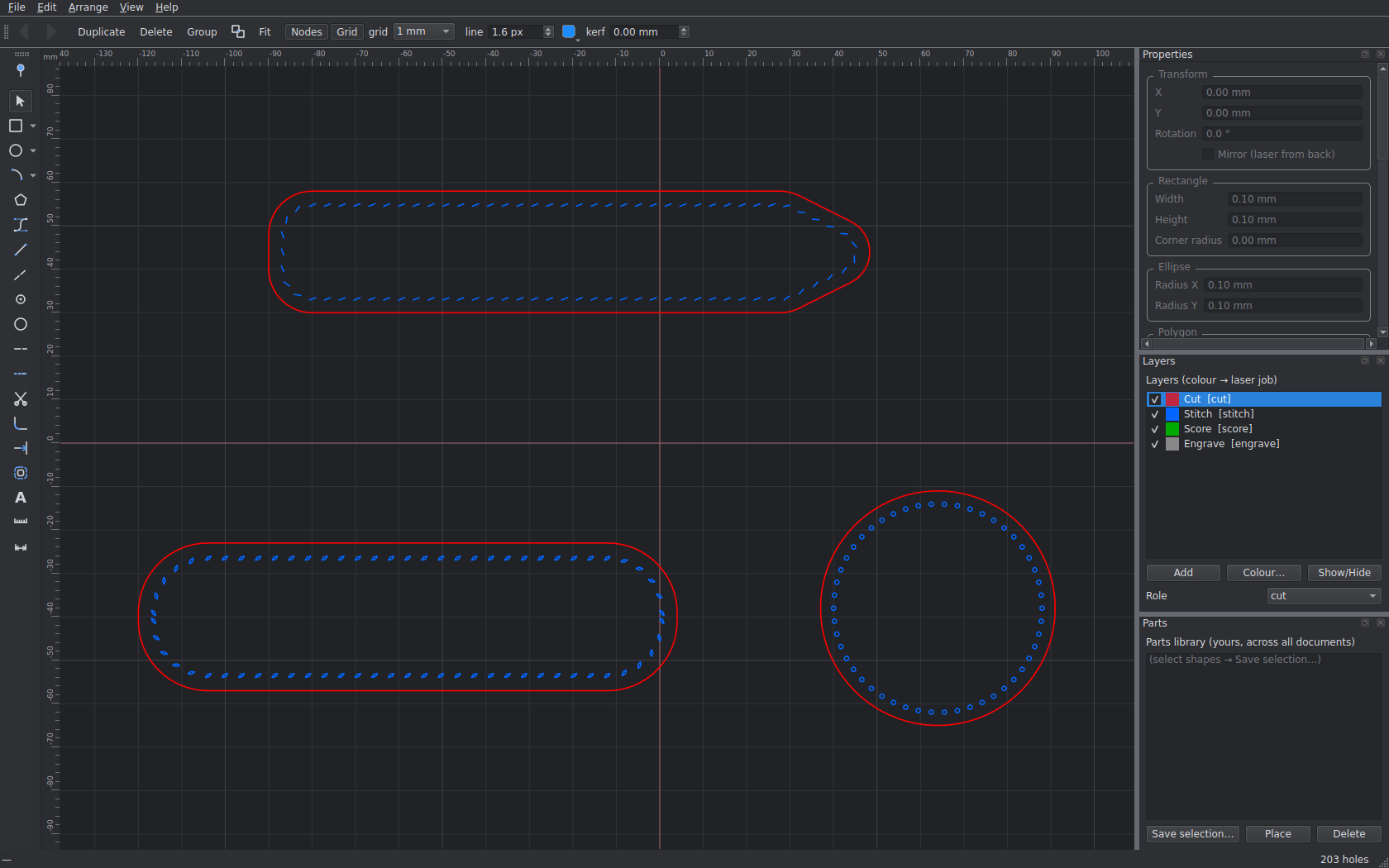Viewport: 1389px width, 868px height.
Task: Pick the offset outline tool
Action: click(x=21, y=473)
